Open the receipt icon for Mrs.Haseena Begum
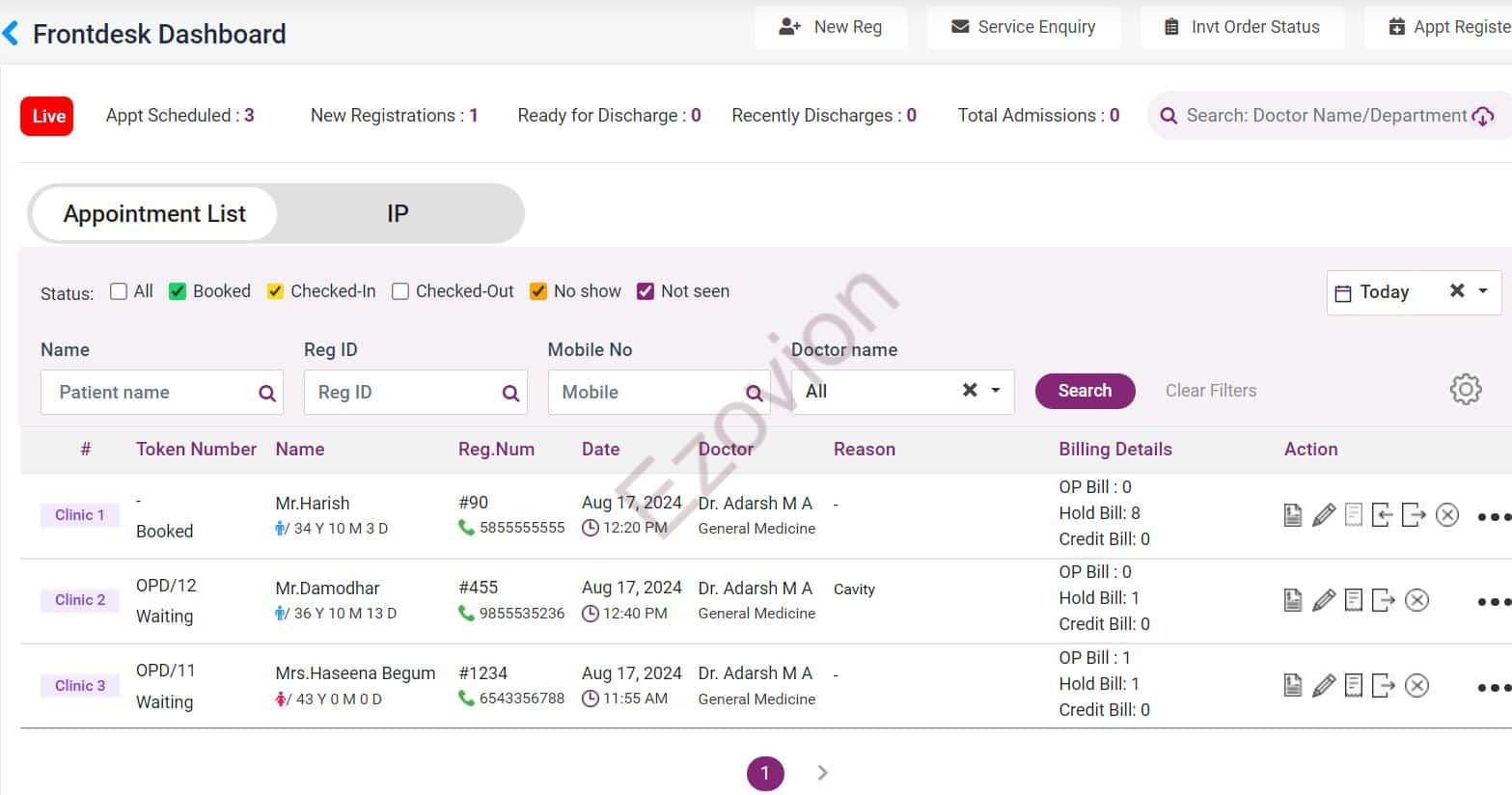Image resolution: width=1512 pixels, height=795 pixels. [x=1354, y=686]
